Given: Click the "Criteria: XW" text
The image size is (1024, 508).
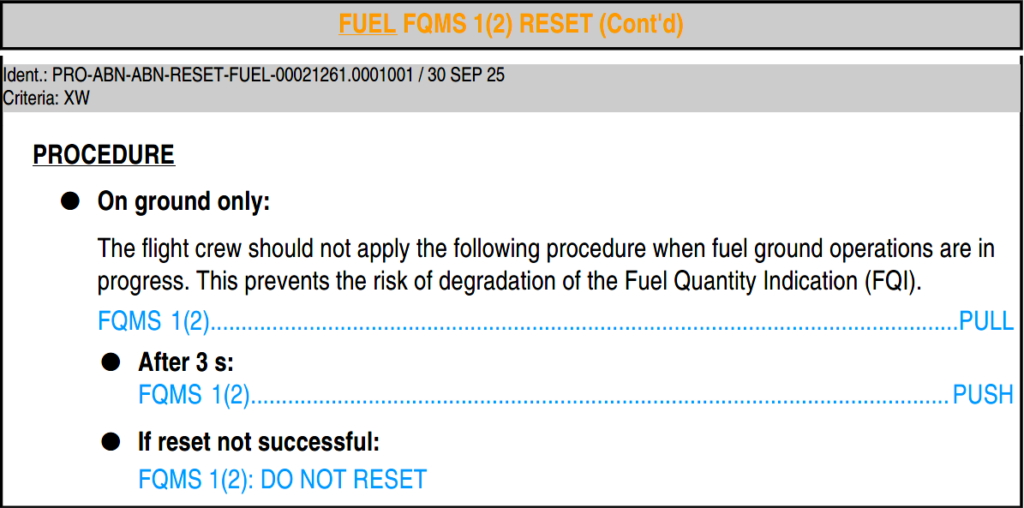Looking at the screenshot, I should click(x=47, y=97).
